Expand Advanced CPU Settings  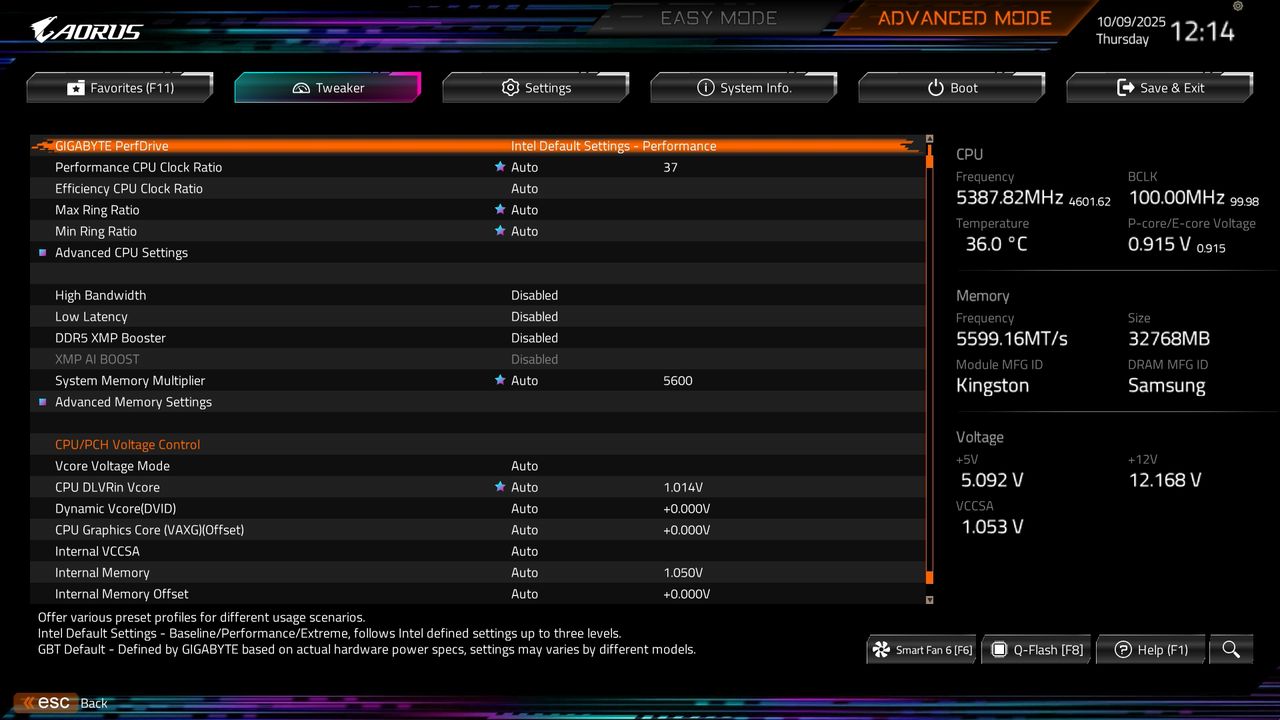click(121, 252)
